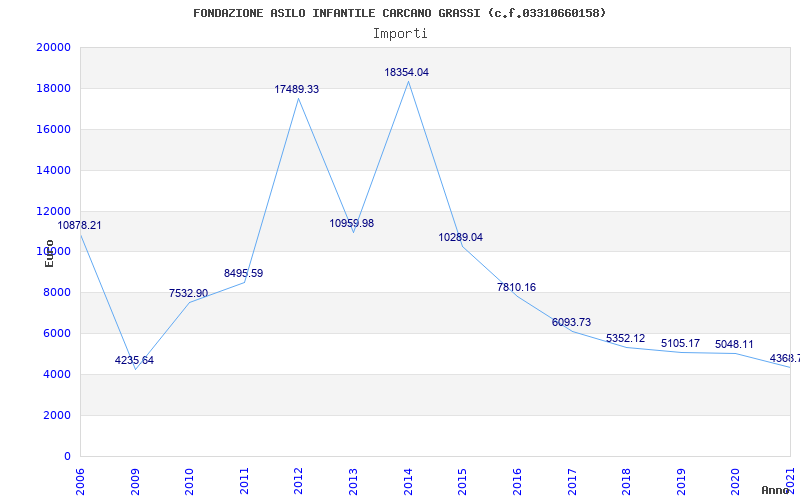Click x-axis year label 2015
The height and width of the screenshot is (500, 800).
[462, 481]
